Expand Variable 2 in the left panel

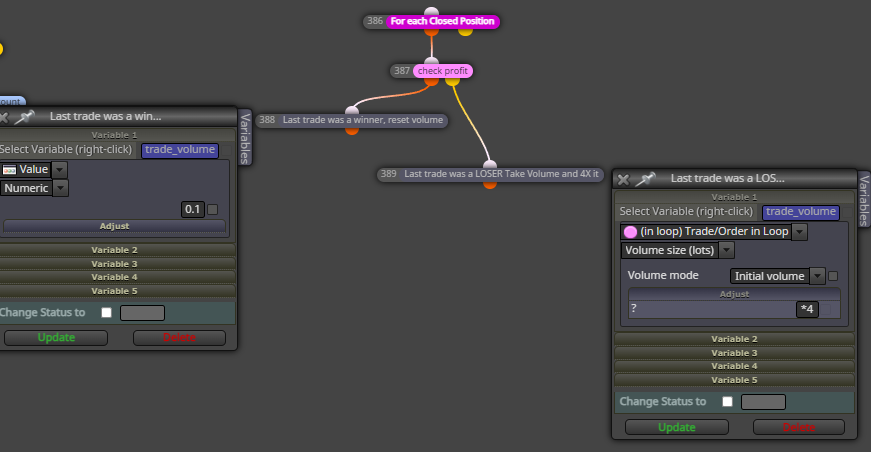(x=114, y=250)
